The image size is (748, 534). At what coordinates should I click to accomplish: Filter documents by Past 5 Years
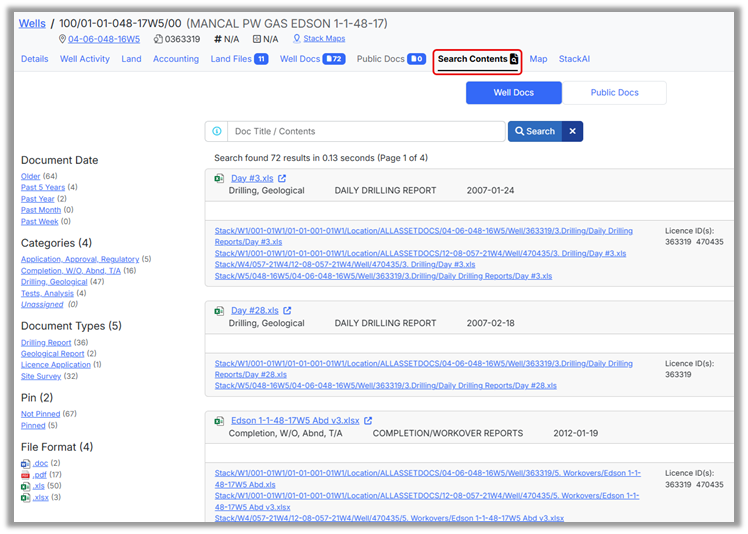click(x=43, y=187)
